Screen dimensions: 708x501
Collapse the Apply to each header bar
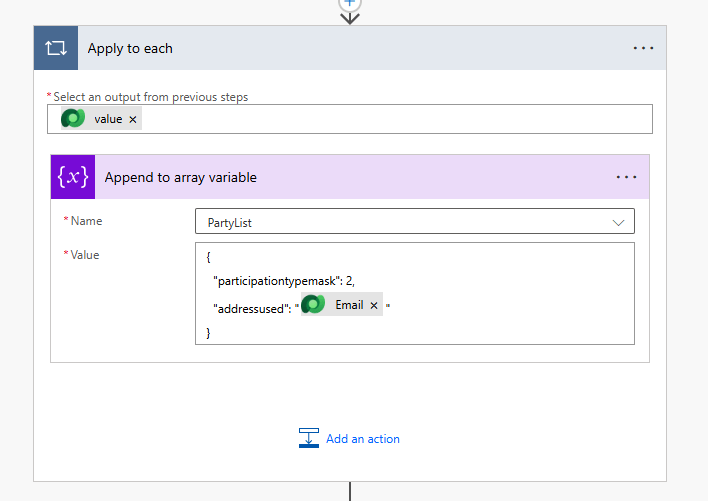[x=350, y=49]
